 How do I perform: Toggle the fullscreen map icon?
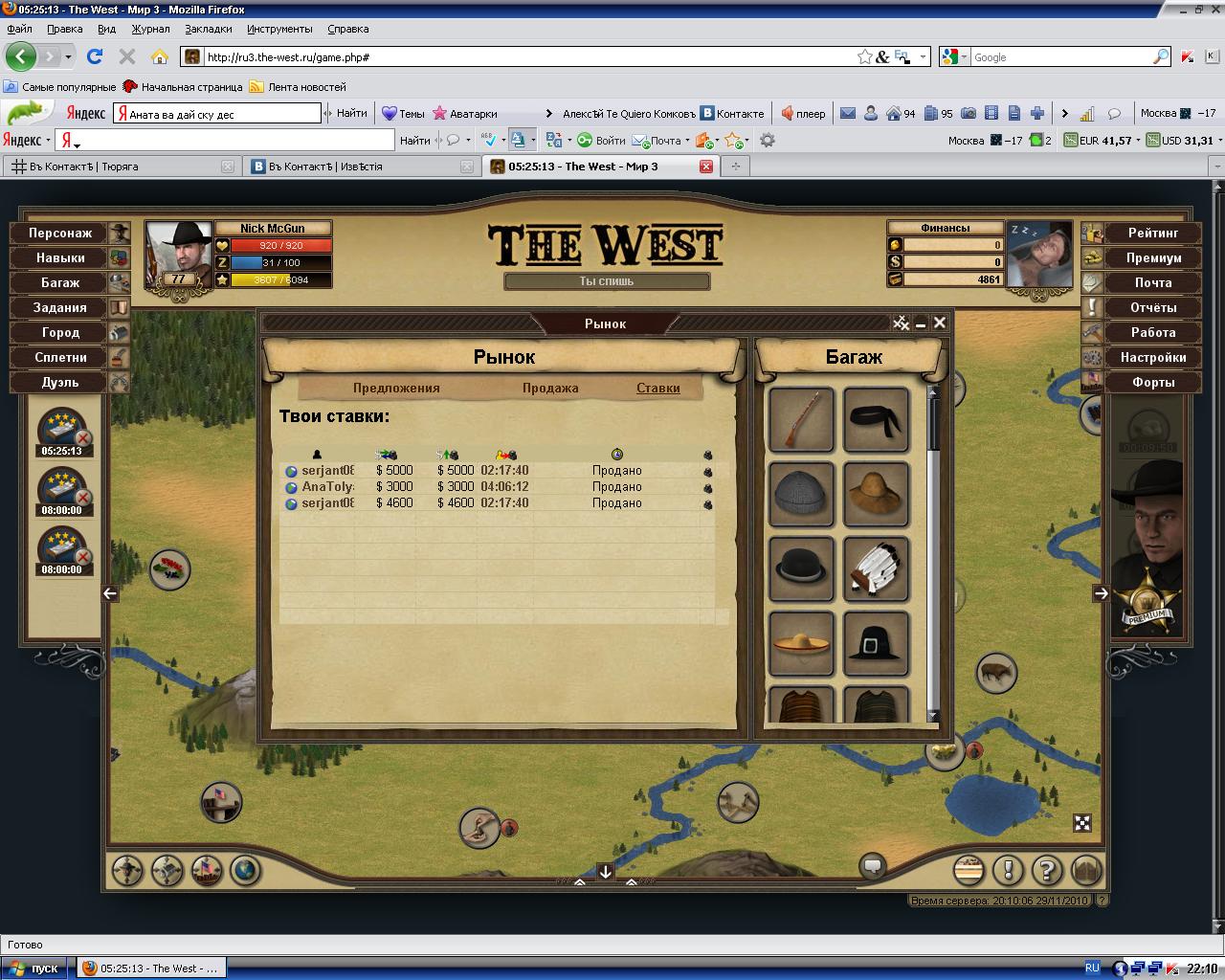pos(1082,824)
